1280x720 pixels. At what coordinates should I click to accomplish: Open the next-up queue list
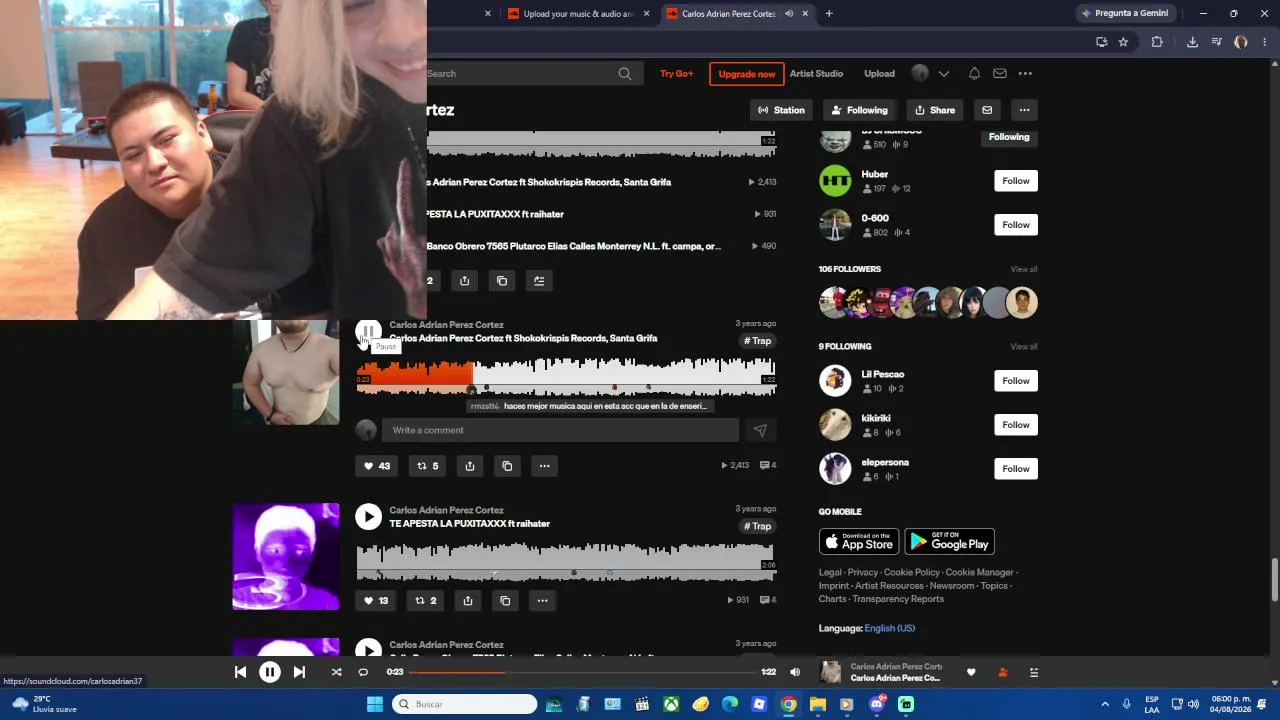[x=1034, y=672]
